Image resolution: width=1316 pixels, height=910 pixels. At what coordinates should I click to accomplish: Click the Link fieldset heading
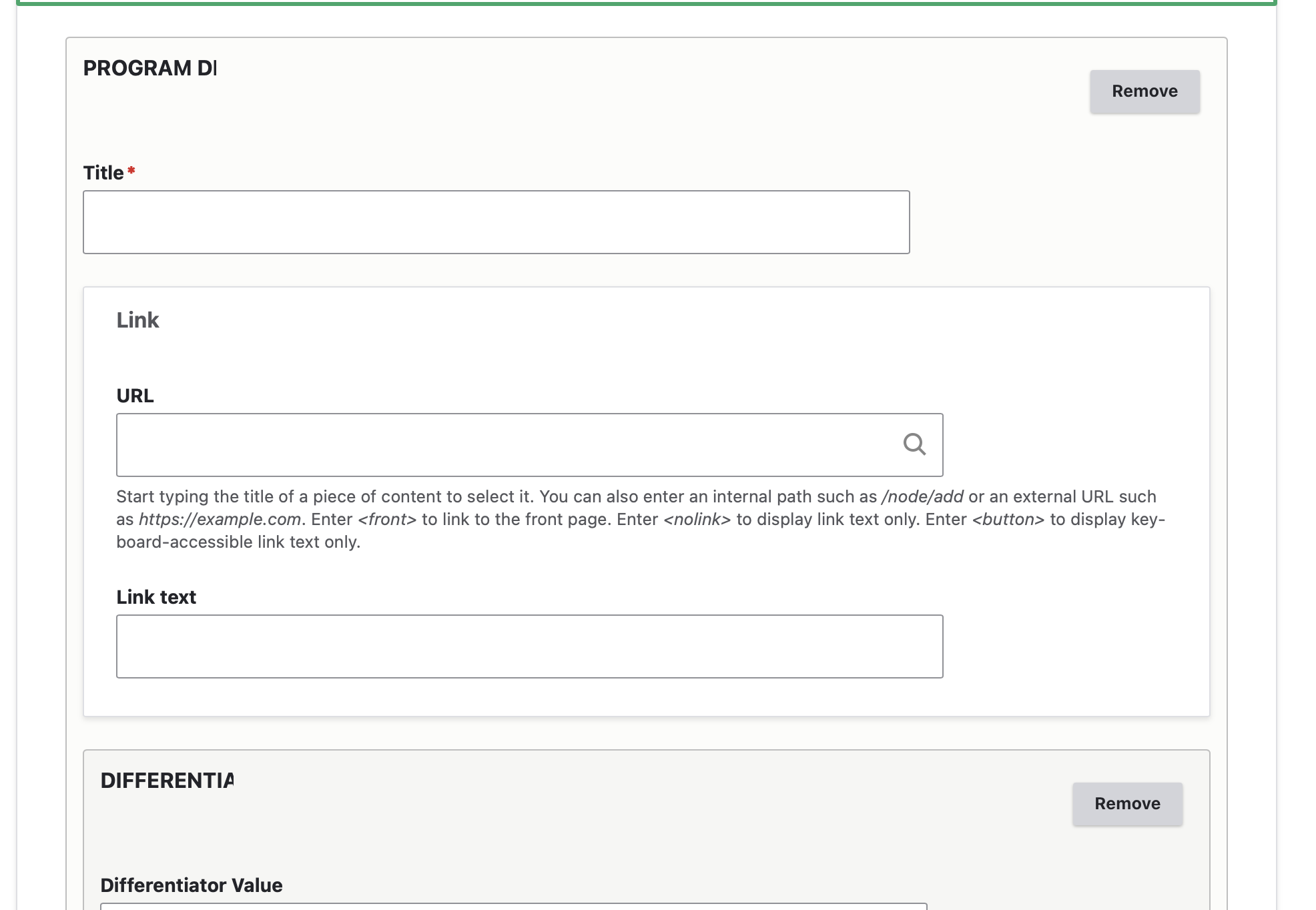click(x=137, y=320)
